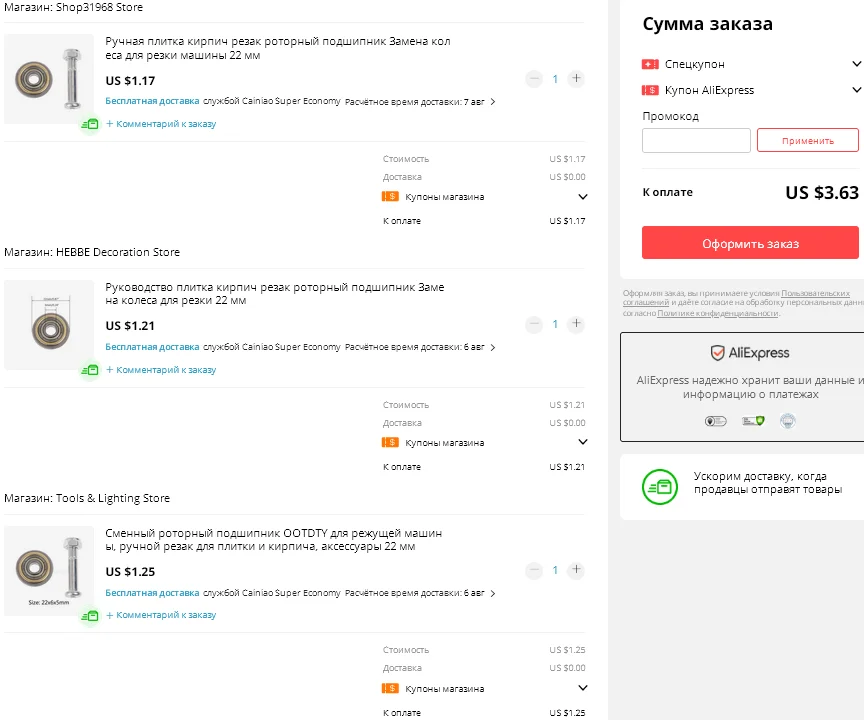
Task: Click Бесплатная доставка on $1.21 item
Action: tap(152, 347)
